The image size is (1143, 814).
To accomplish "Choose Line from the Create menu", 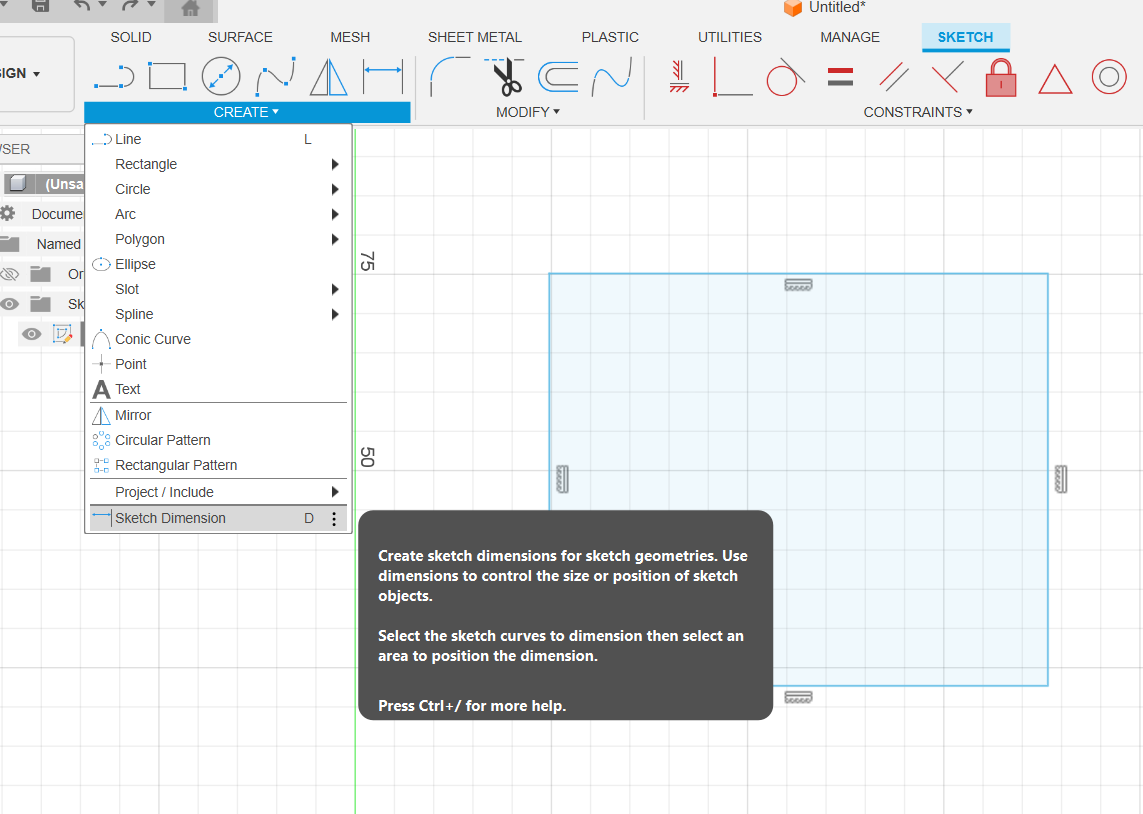I will (x=218, y=139).
